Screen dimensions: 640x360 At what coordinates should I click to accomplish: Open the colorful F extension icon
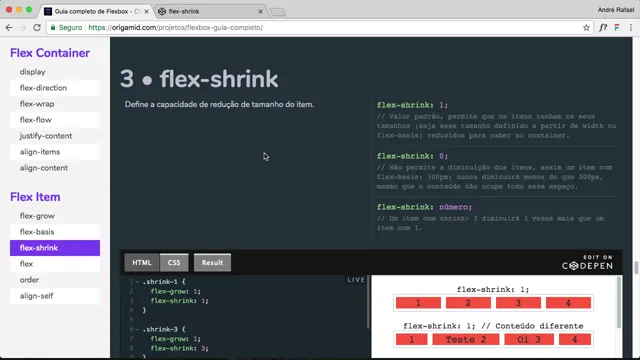617,28
